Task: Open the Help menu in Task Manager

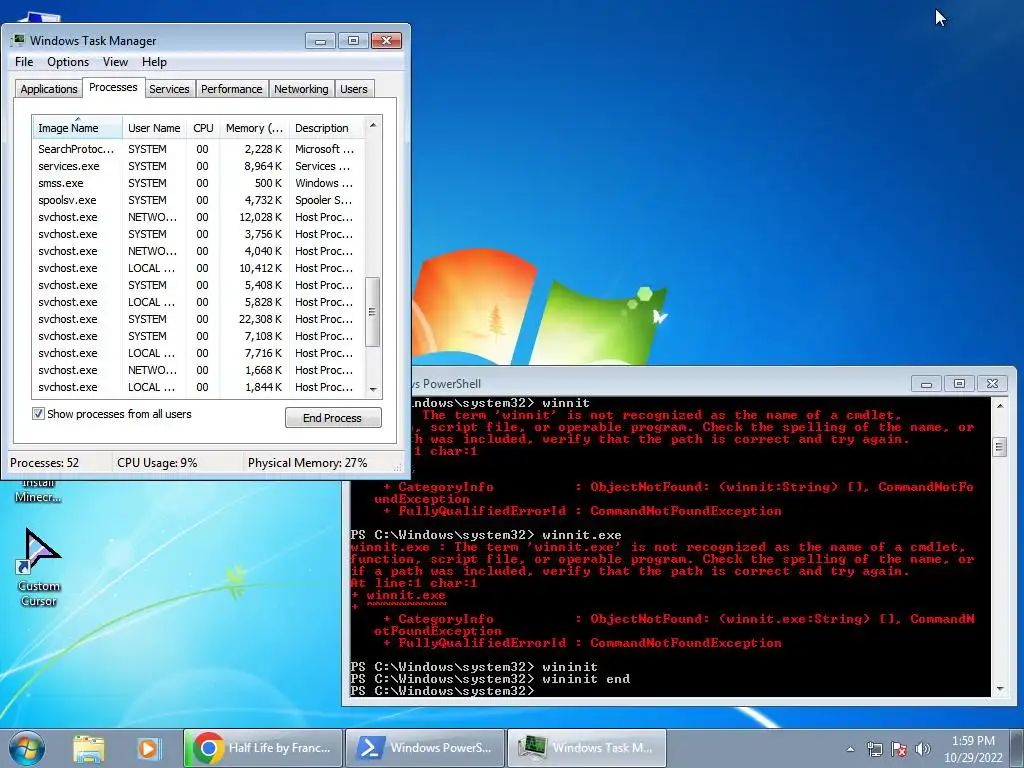Action: 154,62
